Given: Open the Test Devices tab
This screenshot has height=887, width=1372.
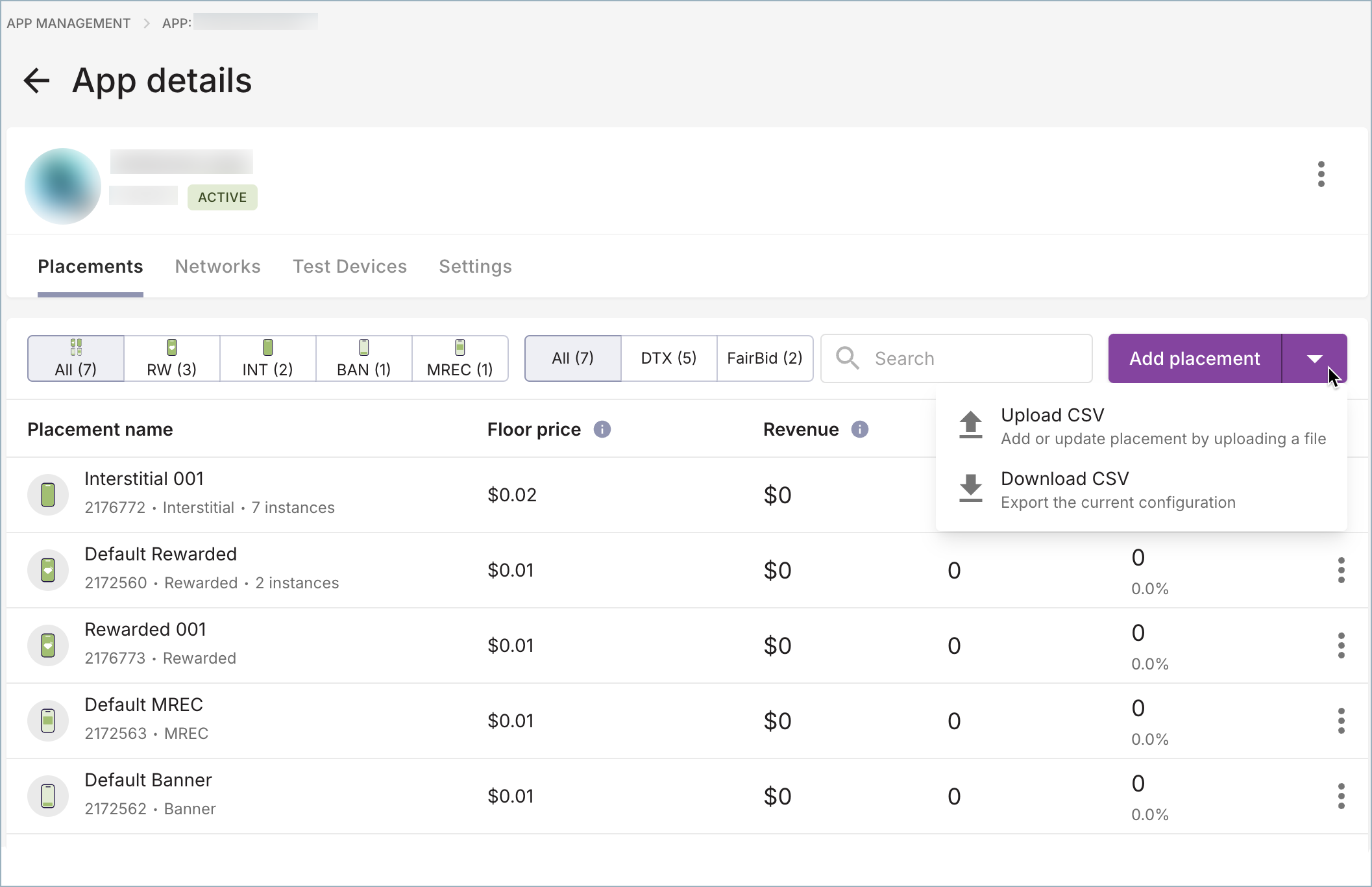Looking at the screenshot, I should [x=349, y=266].
